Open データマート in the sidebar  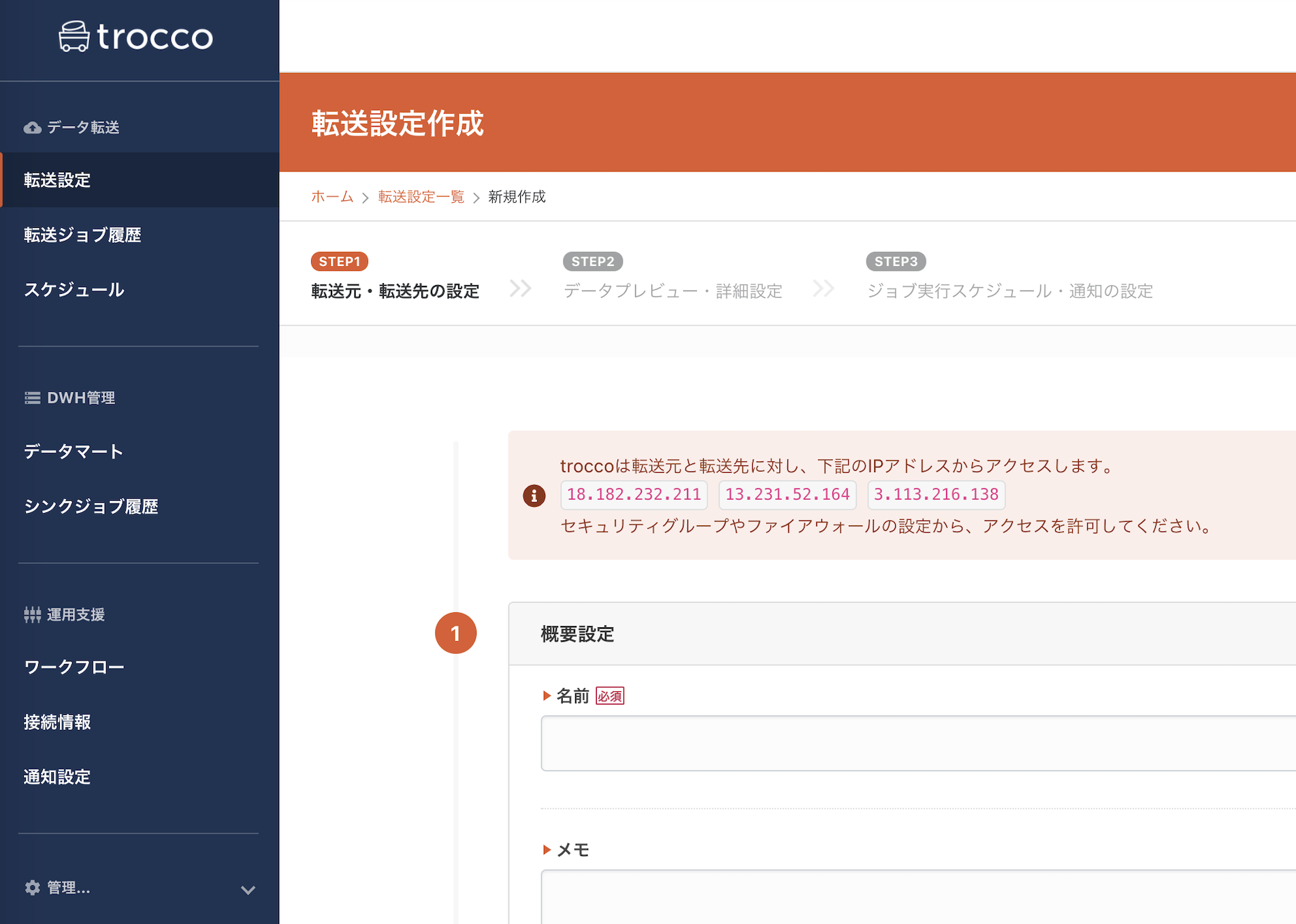[74, 452]
